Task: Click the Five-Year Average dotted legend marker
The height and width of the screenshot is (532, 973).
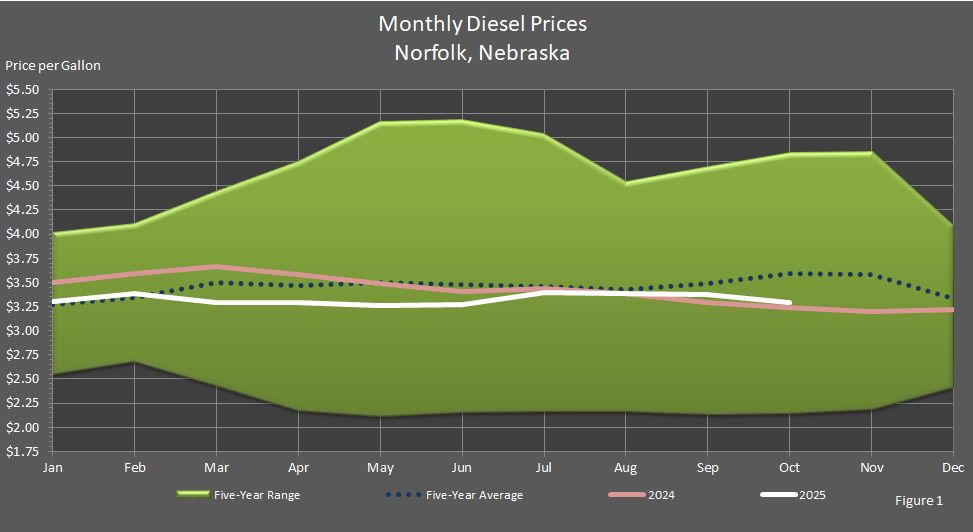Action: (404, 494)
